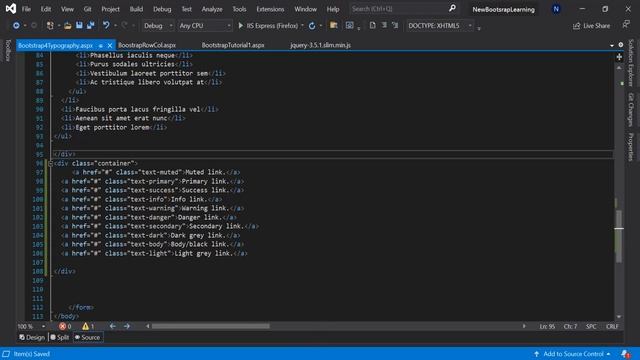
Task: Click the feedback icon beside Live Share
Action: coord(626,25)
